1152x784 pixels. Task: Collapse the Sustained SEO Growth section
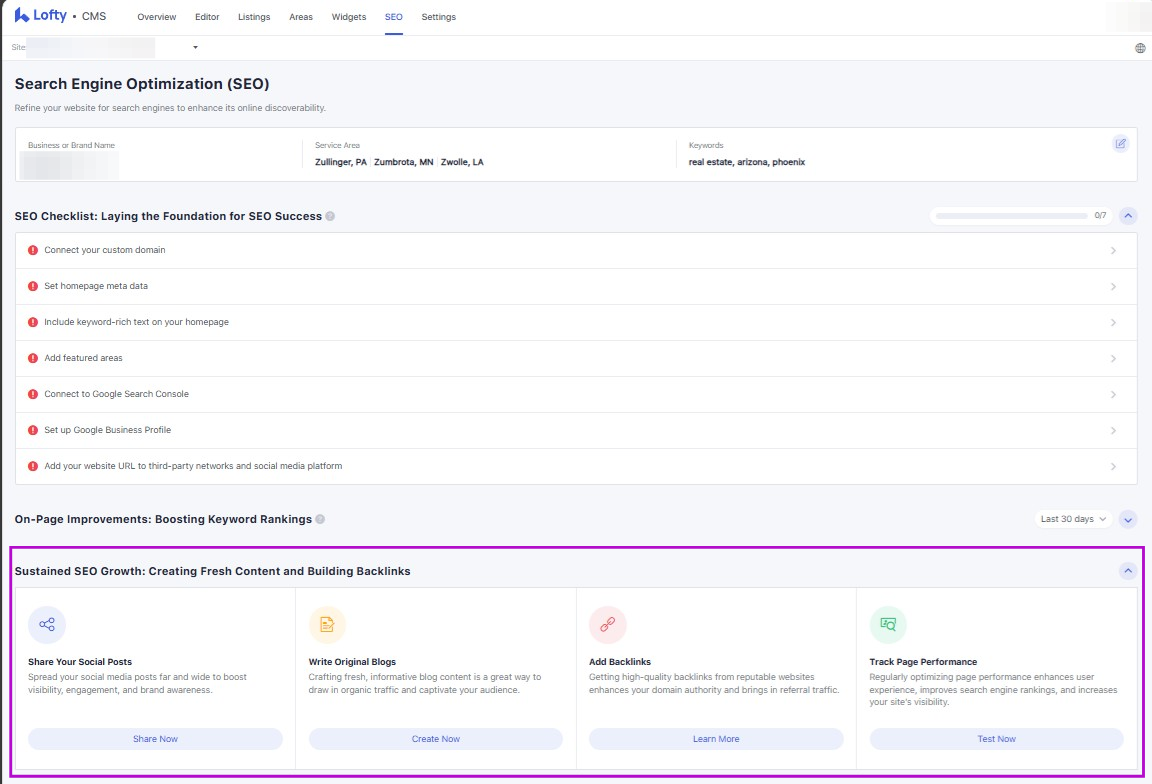click(1128, 571)
